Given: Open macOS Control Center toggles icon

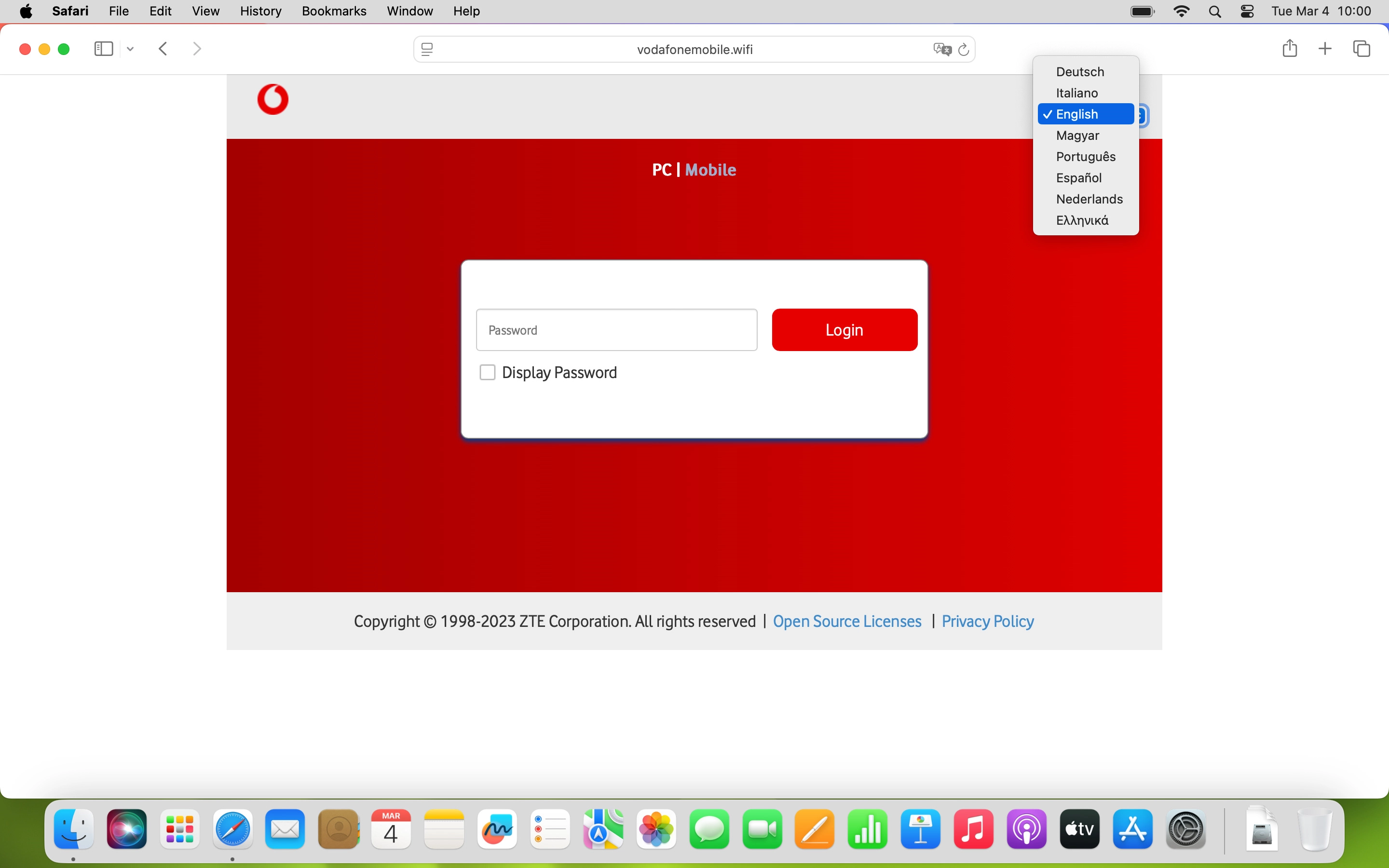Looking at the screenshot, I should click(x=1247, y=12).
